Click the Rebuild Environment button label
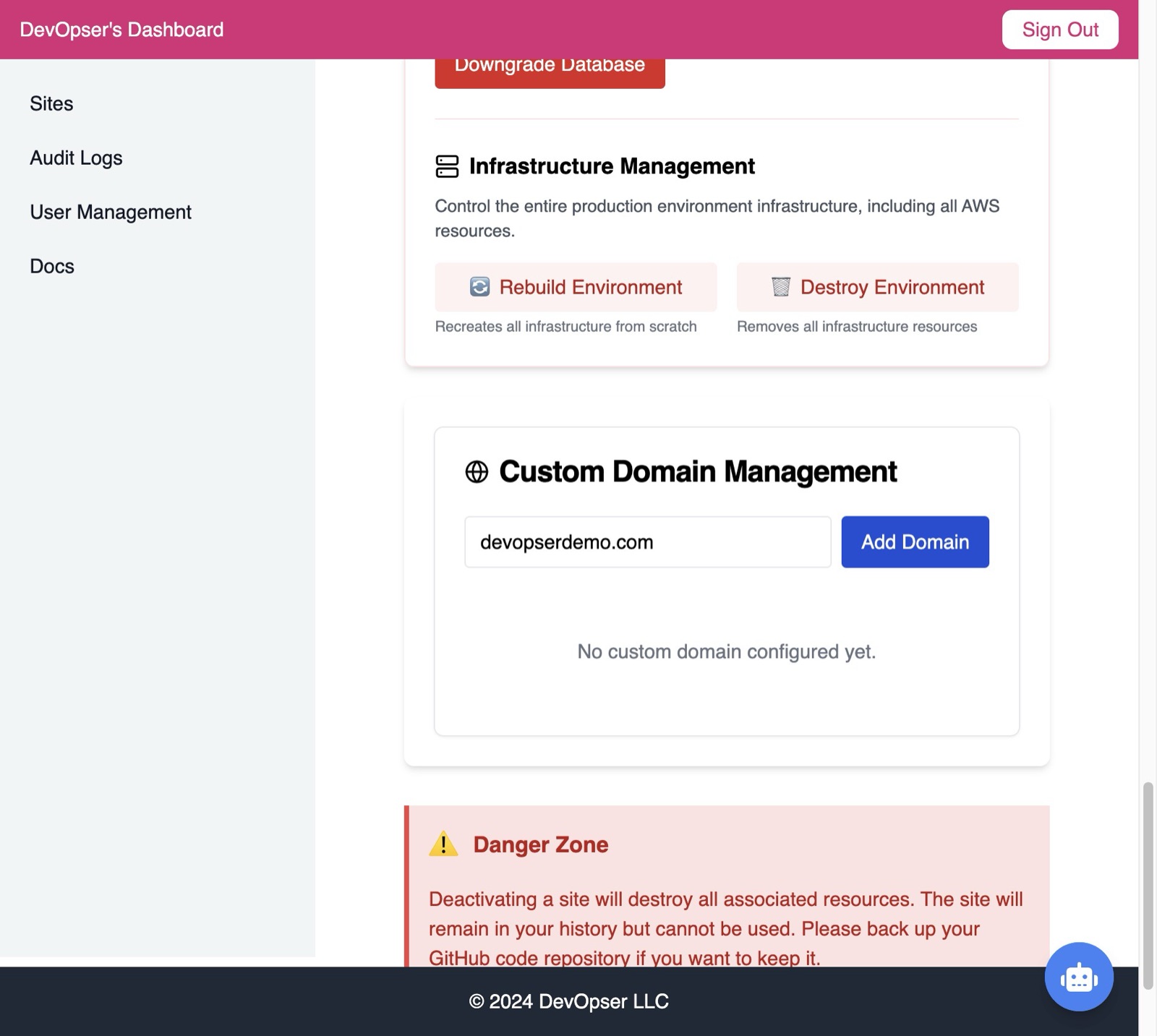 [x=591, y=287]
